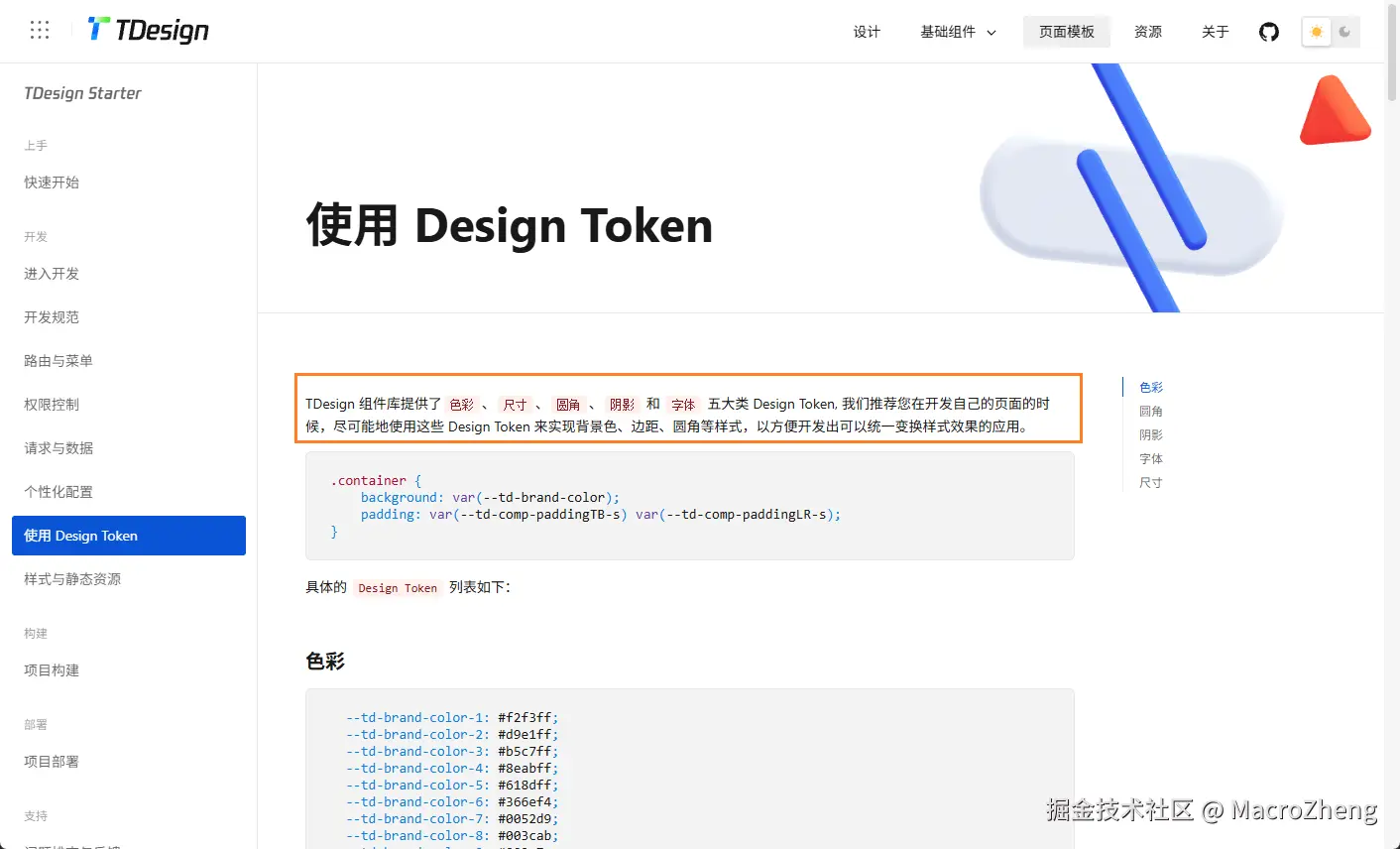Click the 字体 inline code tag

click(x=683, y=405)
